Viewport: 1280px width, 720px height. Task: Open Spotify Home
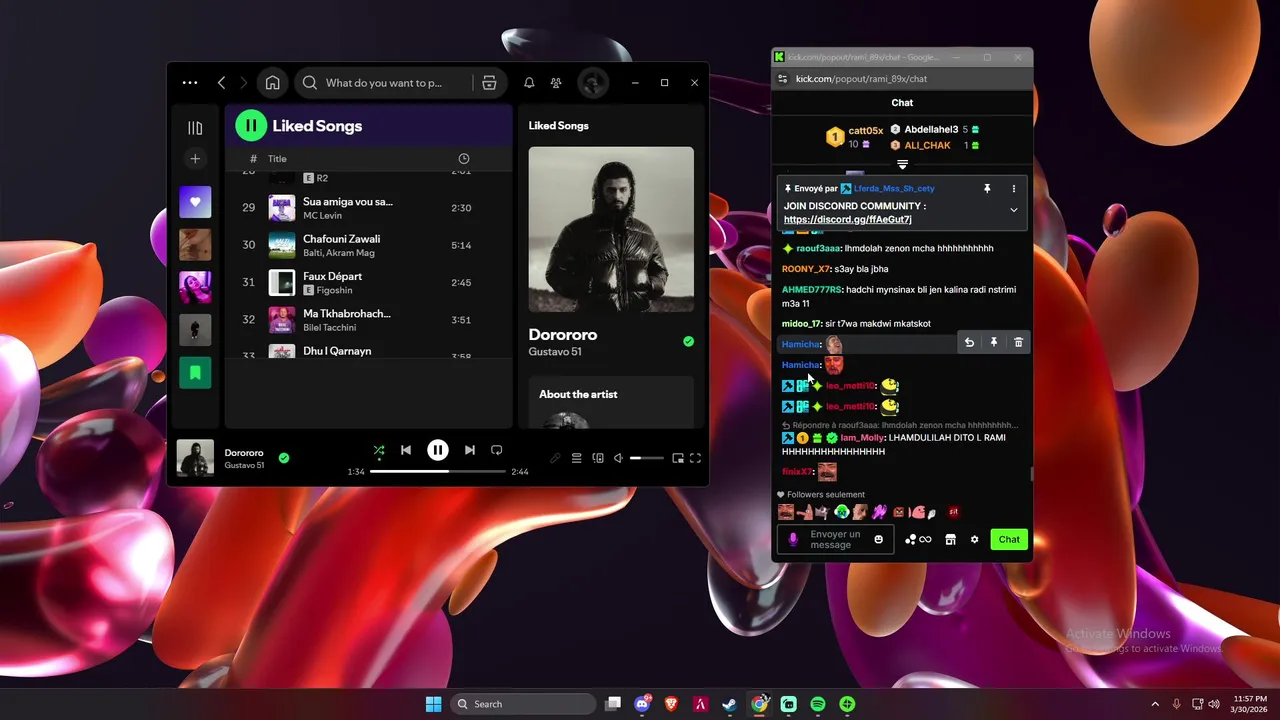272,83
